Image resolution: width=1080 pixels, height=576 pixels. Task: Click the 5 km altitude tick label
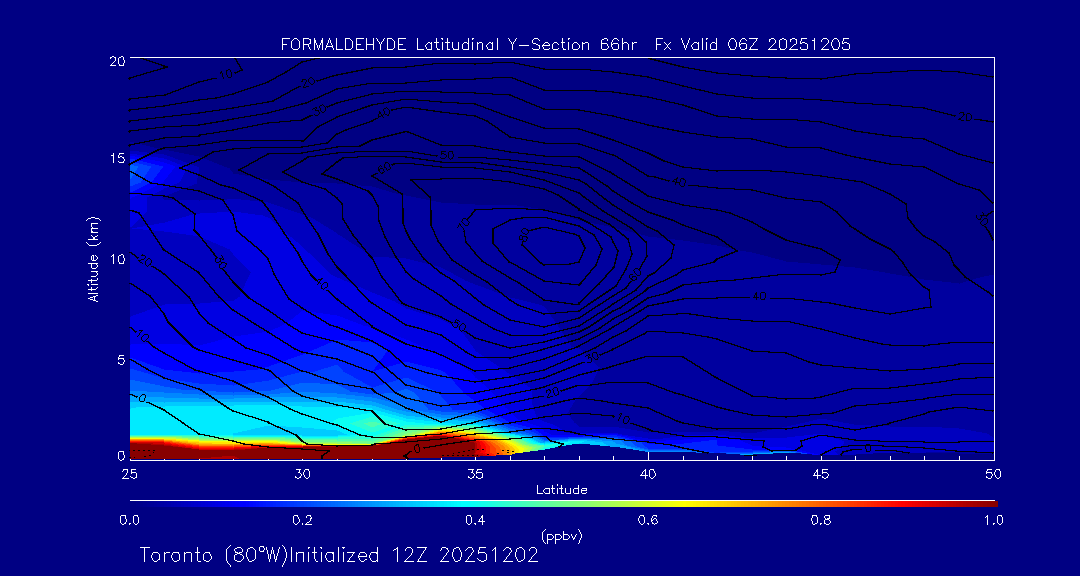coord(119,357)
